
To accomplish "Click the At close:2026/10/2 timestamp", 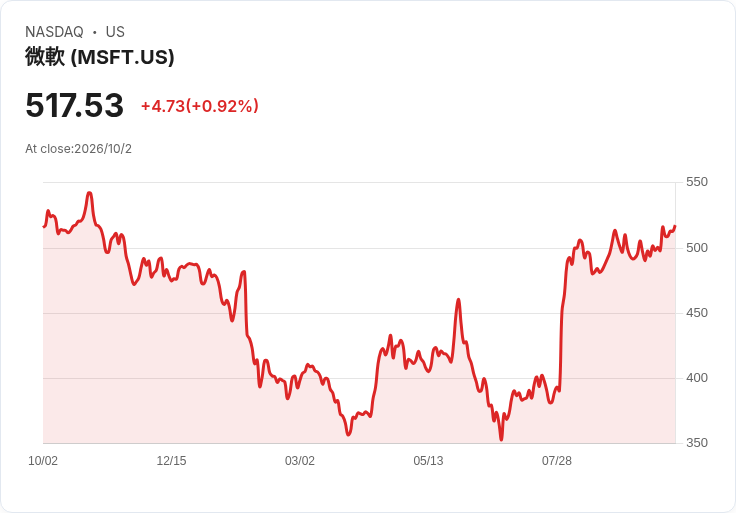I will pos(78,149).
